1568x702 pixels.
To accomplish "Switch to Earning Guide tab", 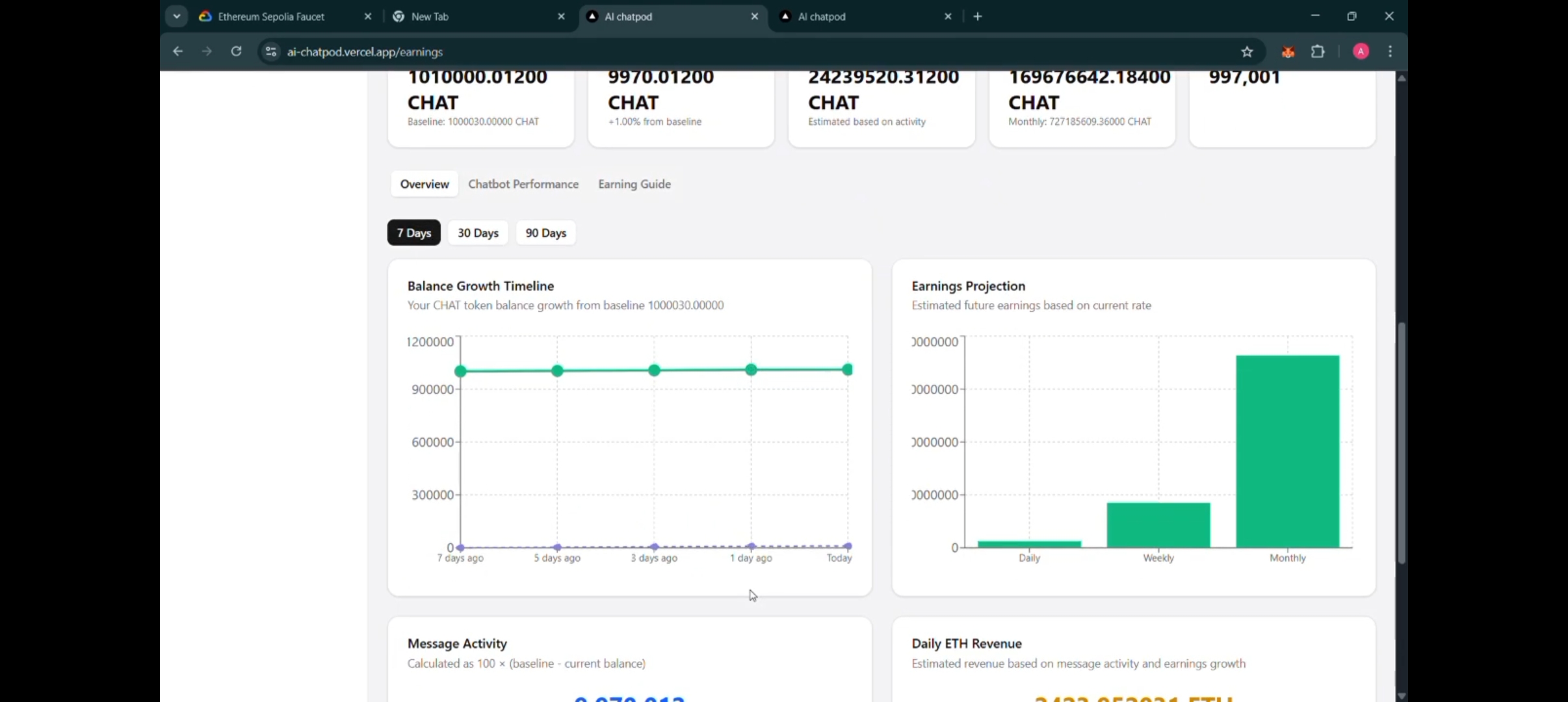I will pos(634,184).
